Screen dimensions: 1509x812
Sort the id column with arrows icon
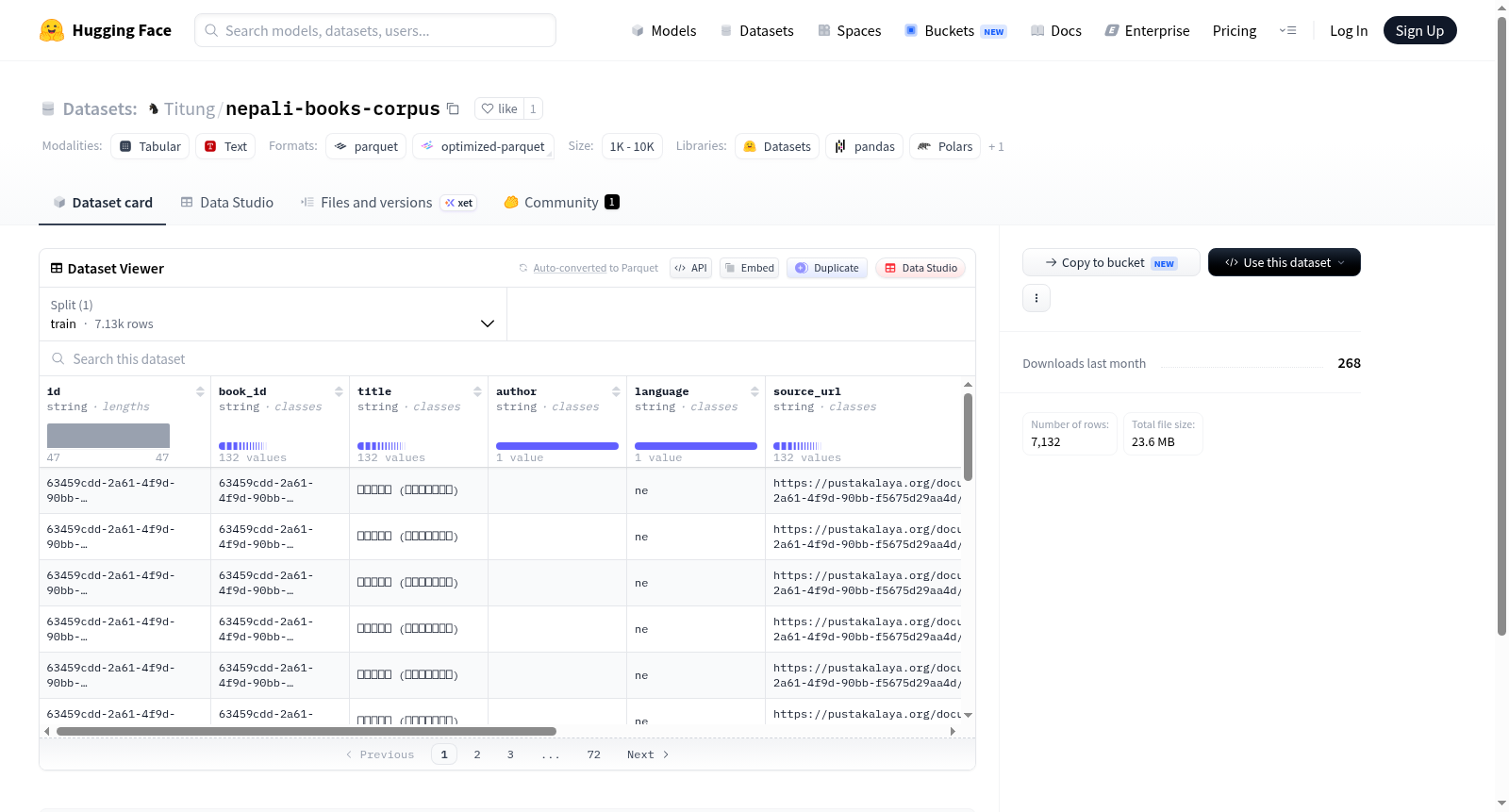point(200,391)
